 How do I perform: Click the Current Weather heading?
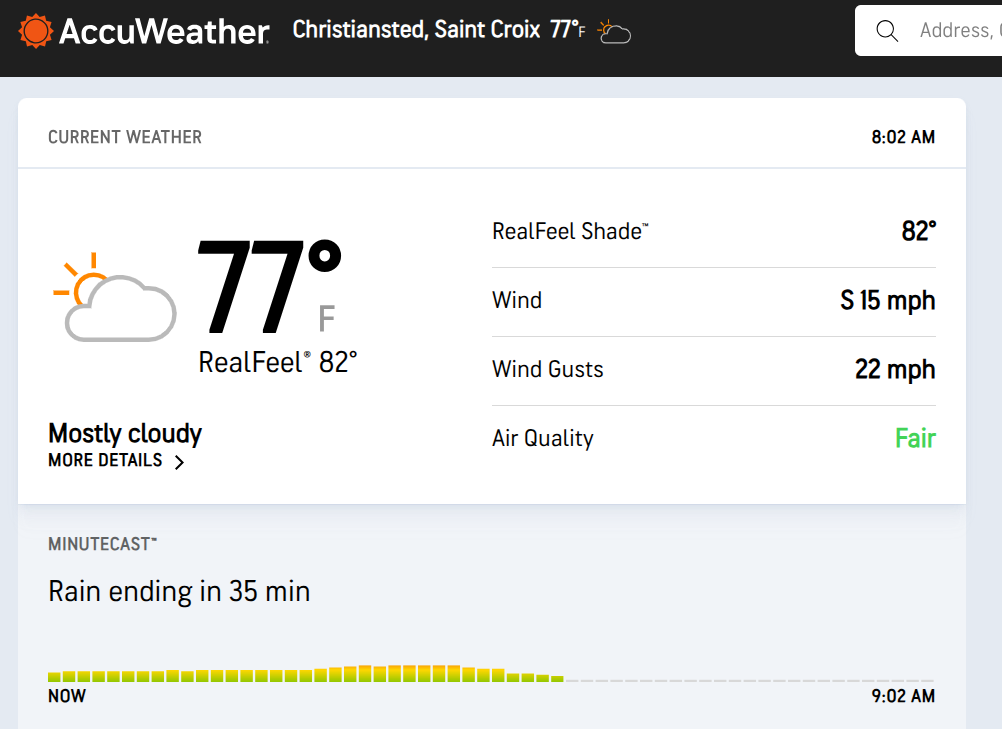tap(125, 137)
